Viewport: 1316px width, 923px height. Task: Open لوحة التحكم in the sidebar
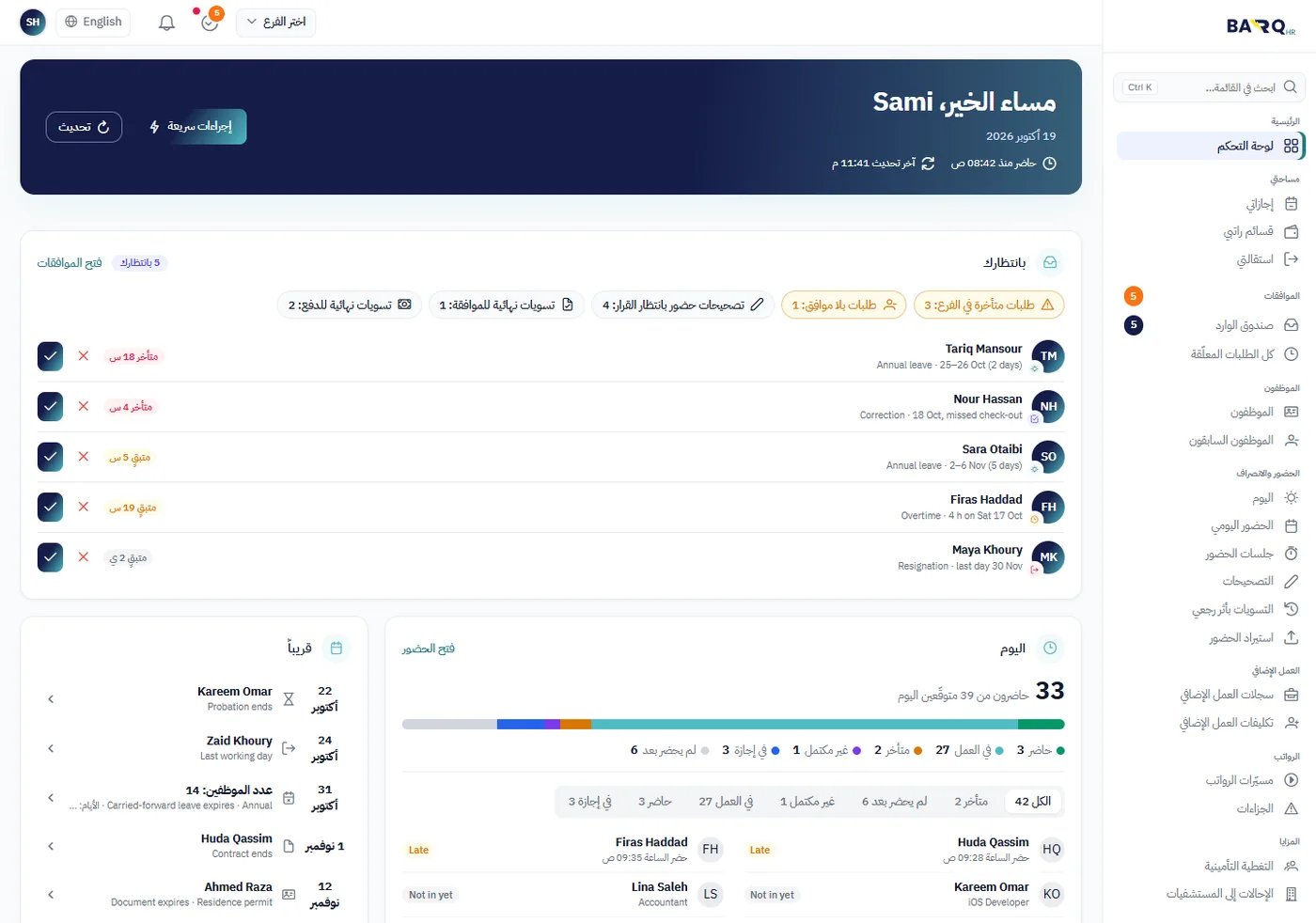1210,146
